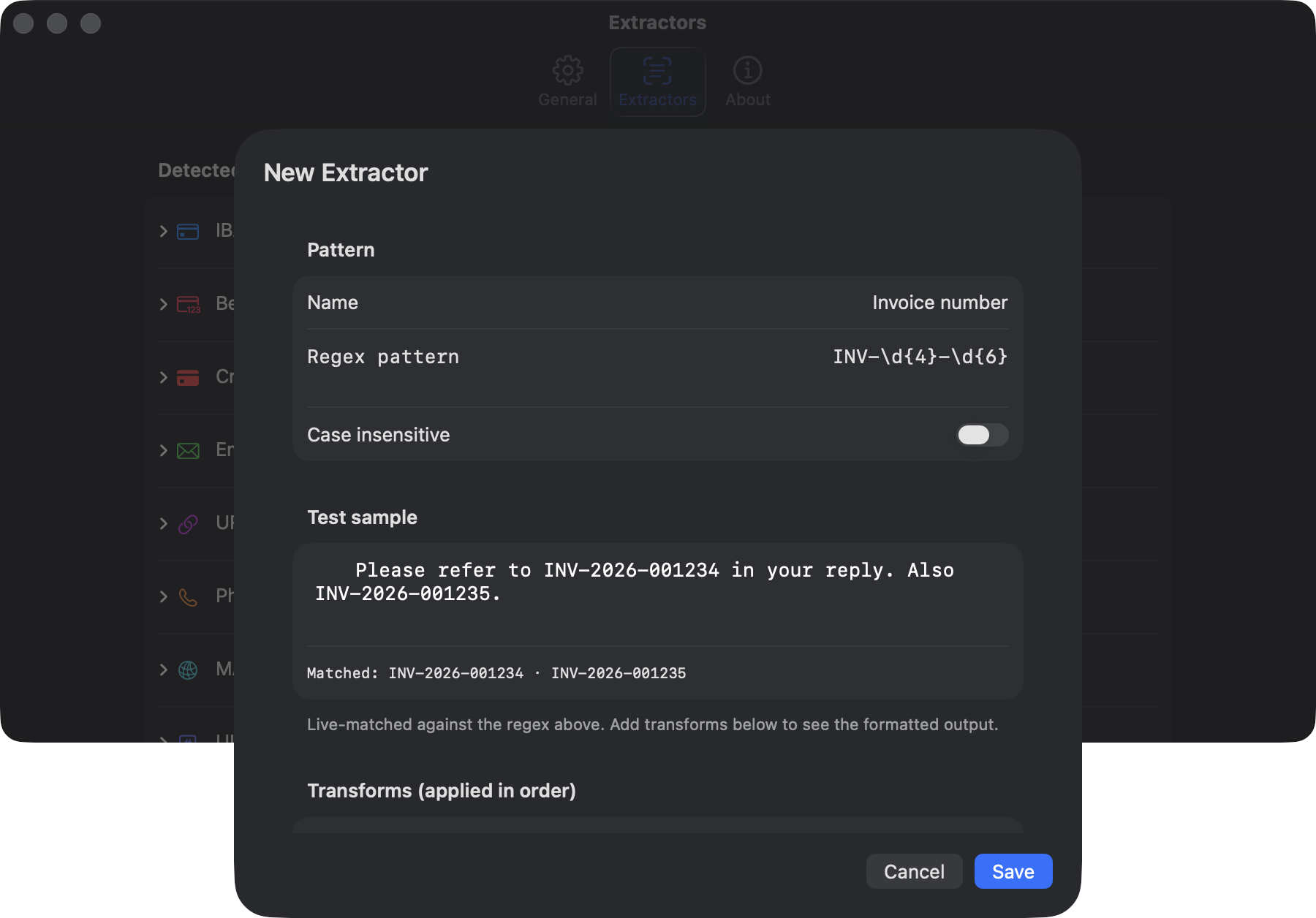Image resolution: width=1316 pixels, height=918 pixels.
Task: Click the Pattern section heading
Action: (341, 250)
